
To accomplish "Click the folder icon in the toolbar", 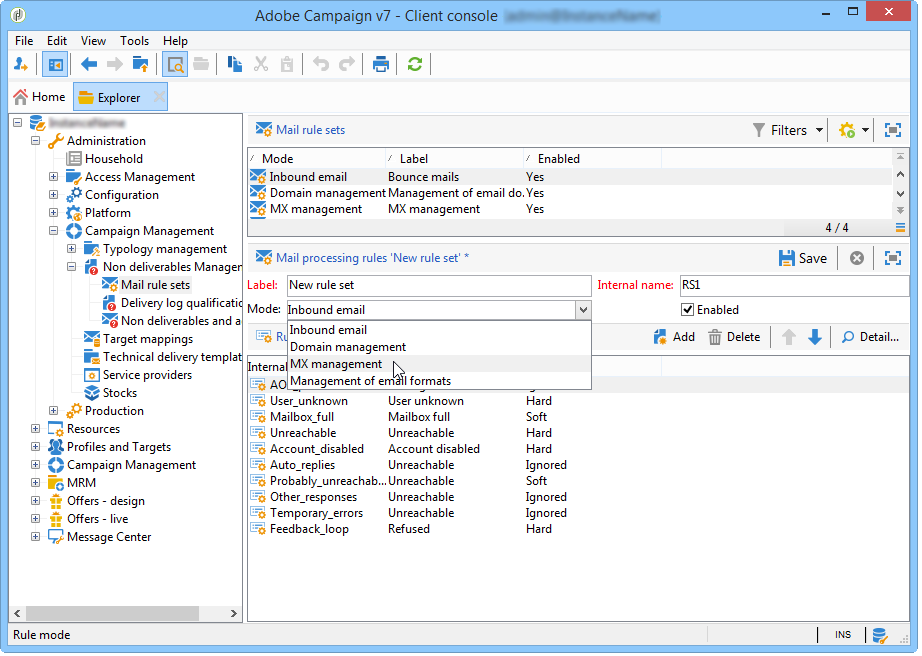I will [x=201, y=64].
